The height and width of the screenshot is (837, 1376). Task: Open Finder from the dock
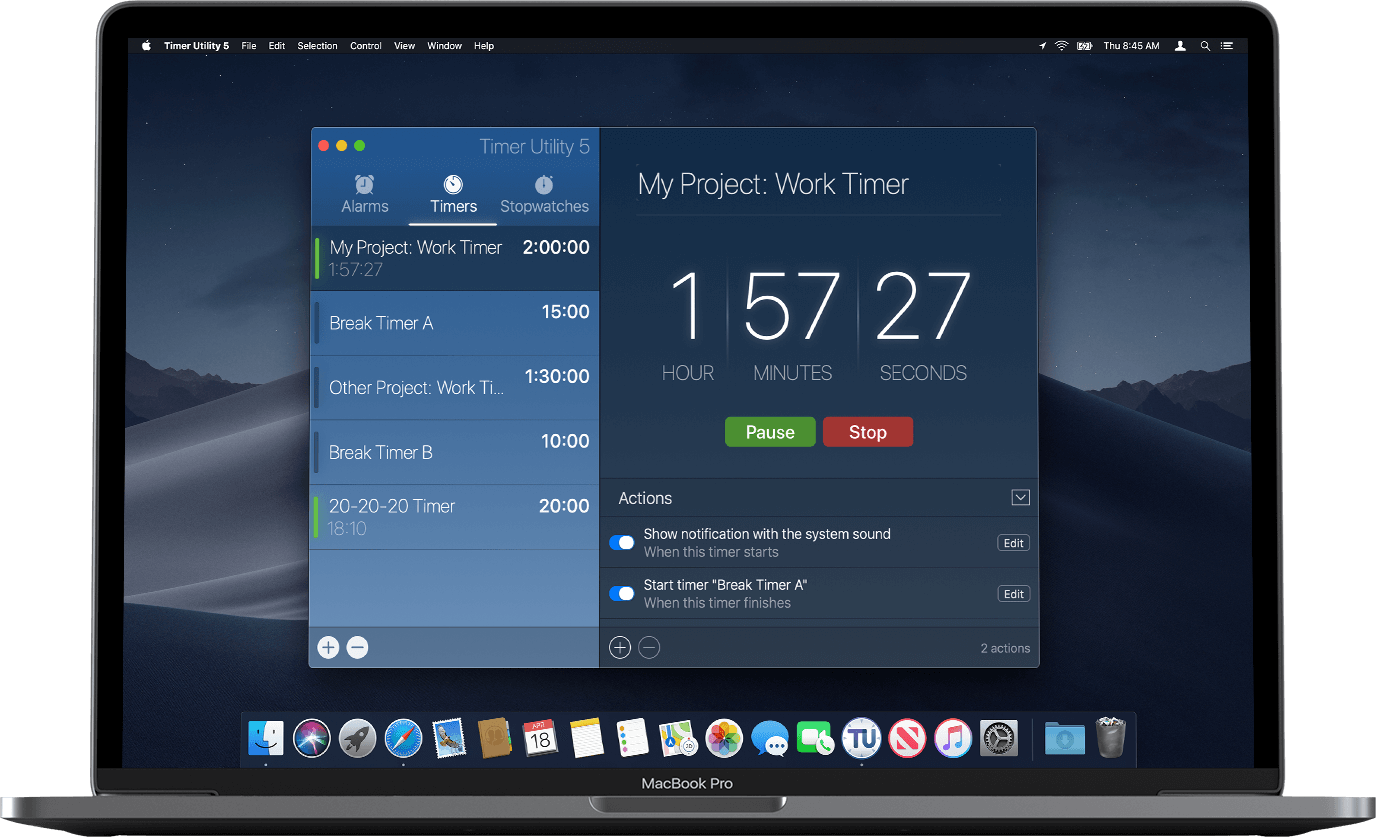(x=266, y=739)
